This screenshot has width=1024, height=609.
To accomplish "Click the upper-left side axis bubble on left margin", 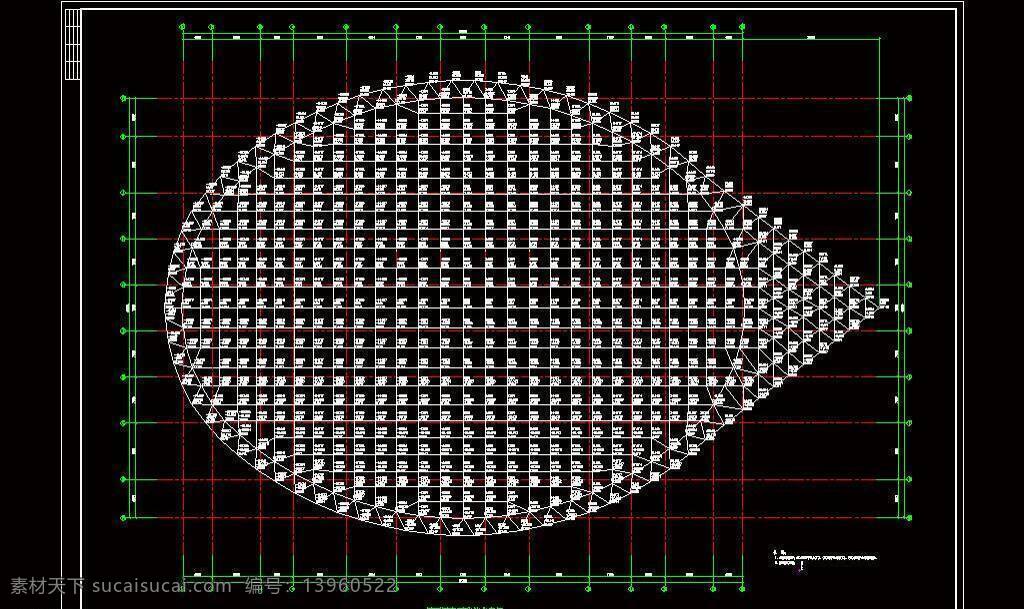I will pyautogui.click(x=123, y=99).
